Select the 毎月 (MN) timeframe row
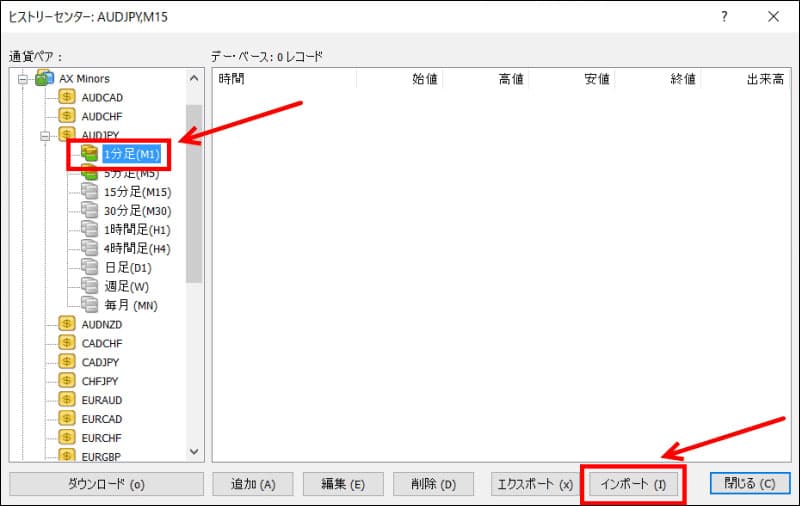 (x=131, y=305)
